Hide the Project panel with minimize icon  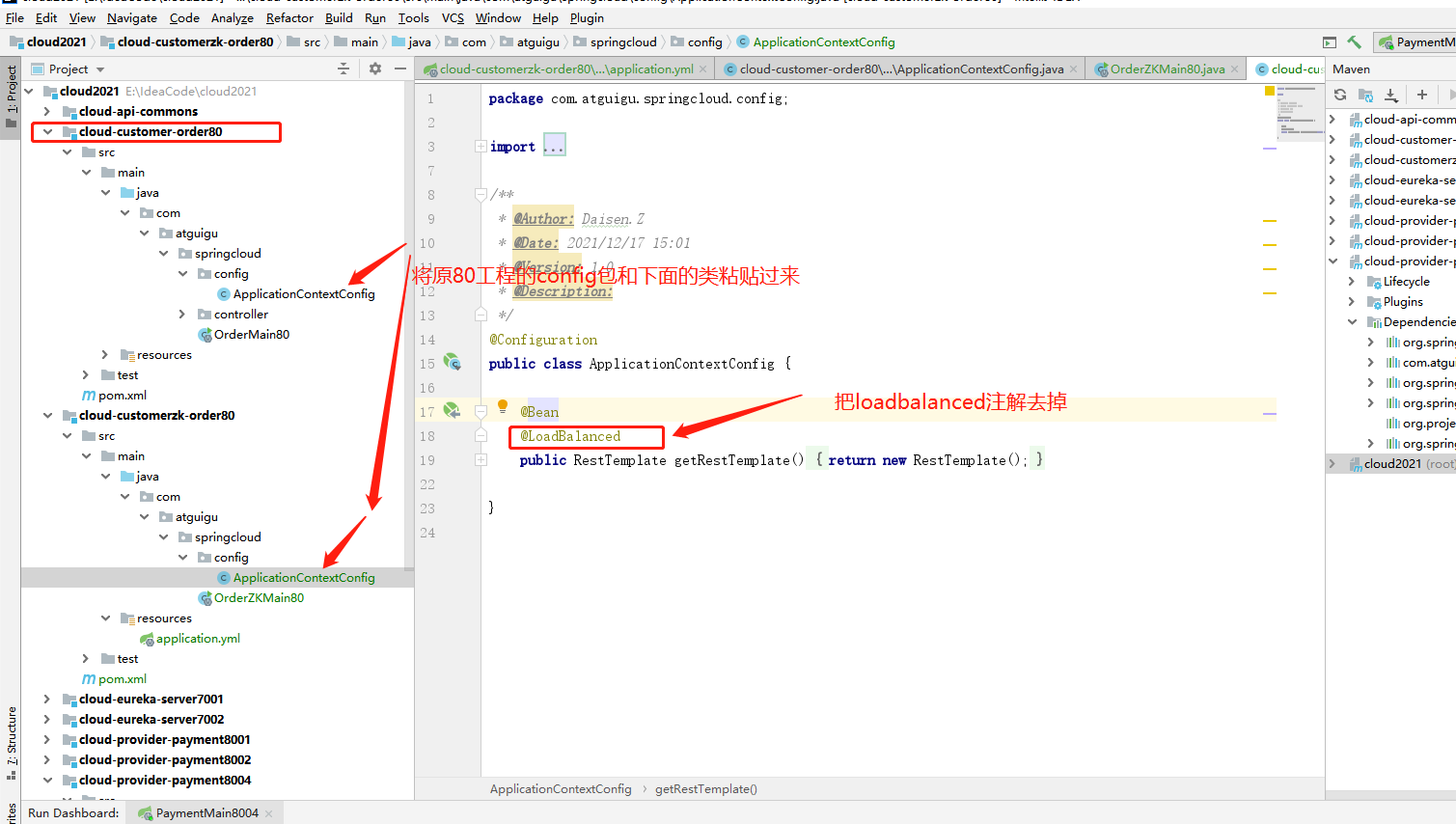click(400, 69)
